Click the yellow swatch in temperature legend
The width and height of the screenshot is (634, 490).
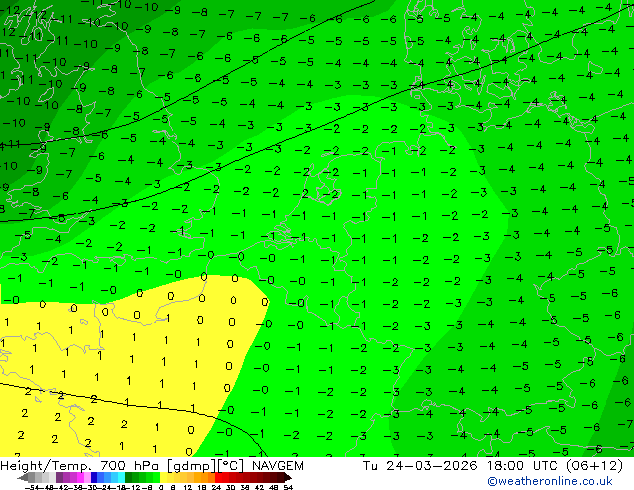(x=163, y=477)
